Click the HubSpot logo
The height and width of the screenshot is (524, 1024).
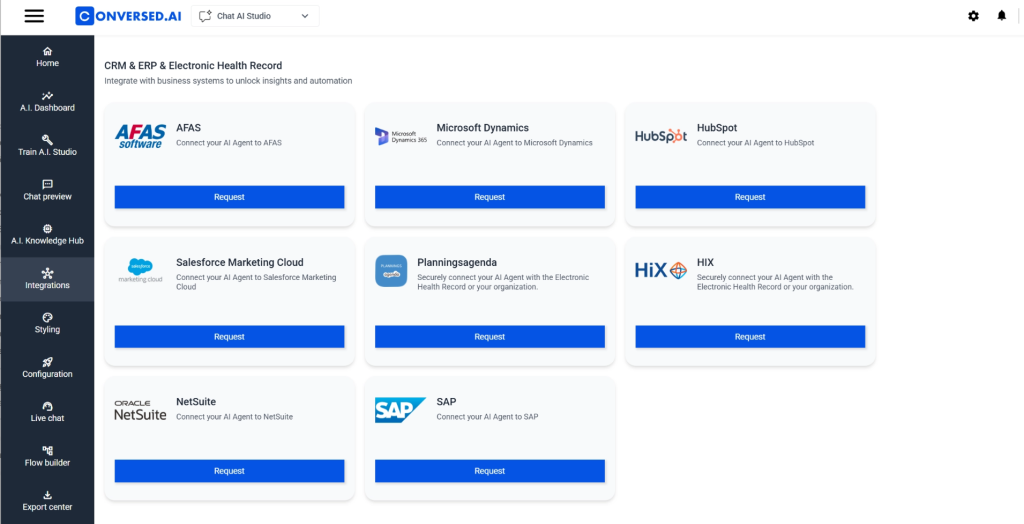[661, 136]
